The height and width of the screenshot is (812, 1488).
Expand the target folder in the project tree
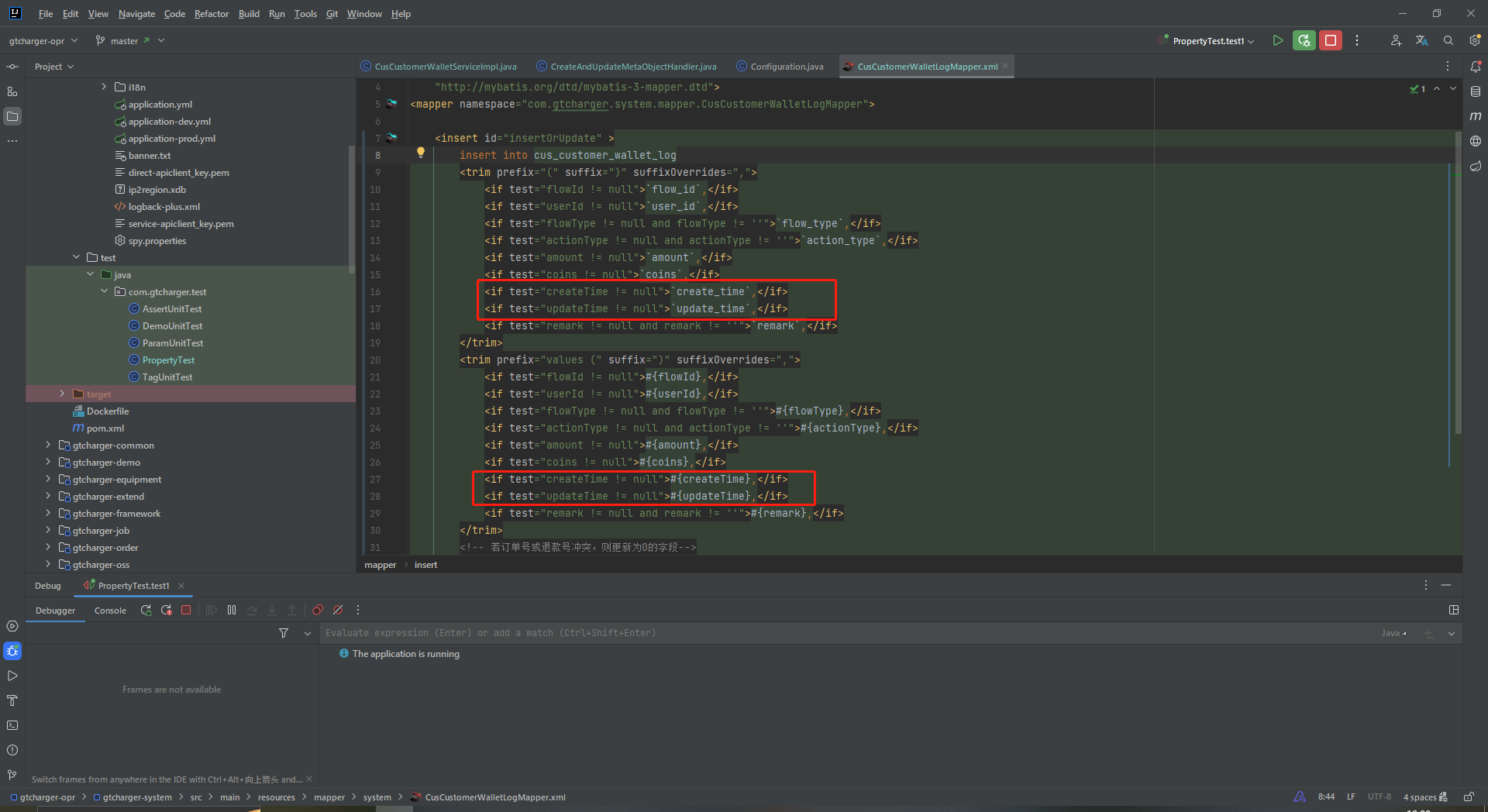click(62, 394)
